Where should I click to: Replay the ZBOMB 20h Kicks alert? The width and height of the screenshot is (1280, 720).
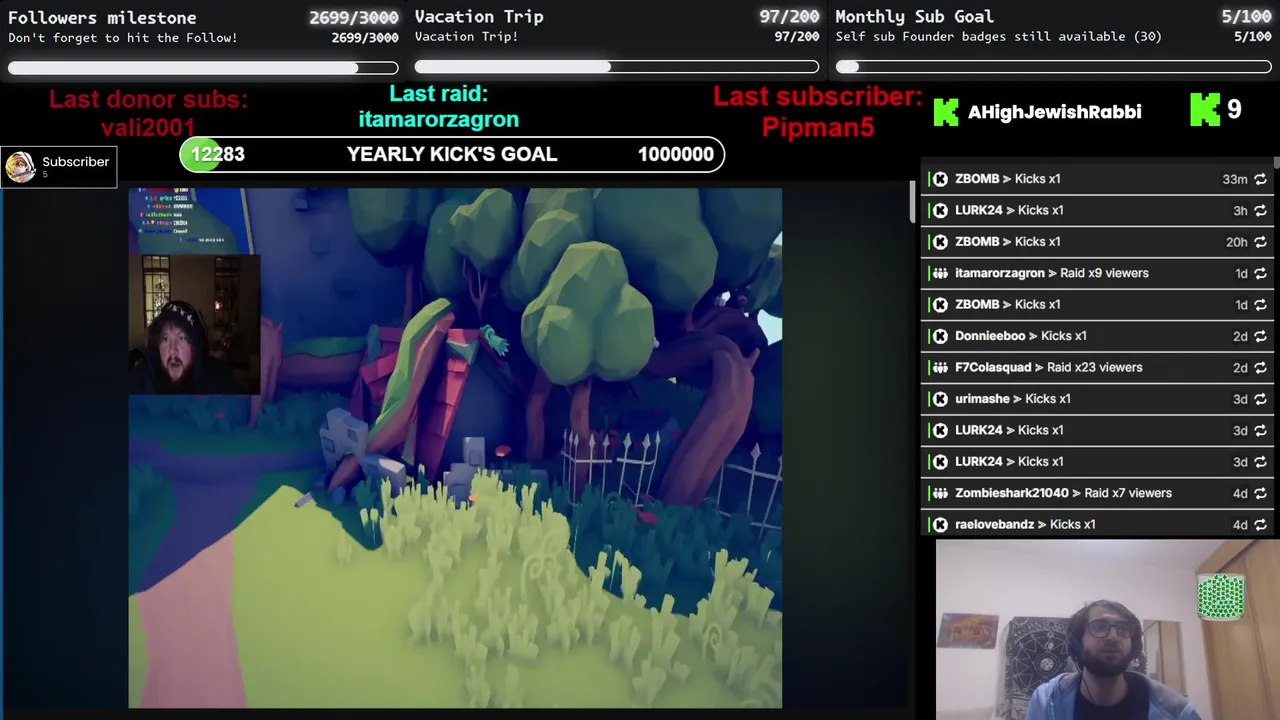1260,242
